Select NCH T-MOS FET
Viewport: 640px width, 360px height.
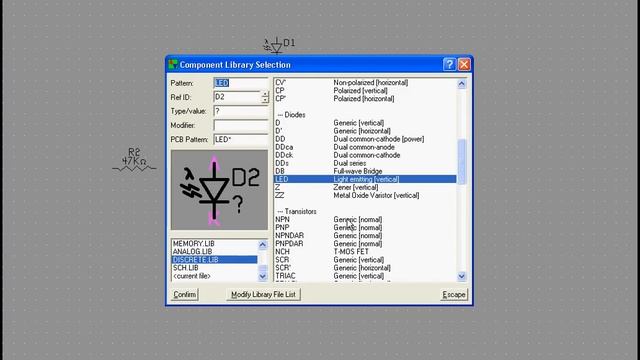point(365,252)
